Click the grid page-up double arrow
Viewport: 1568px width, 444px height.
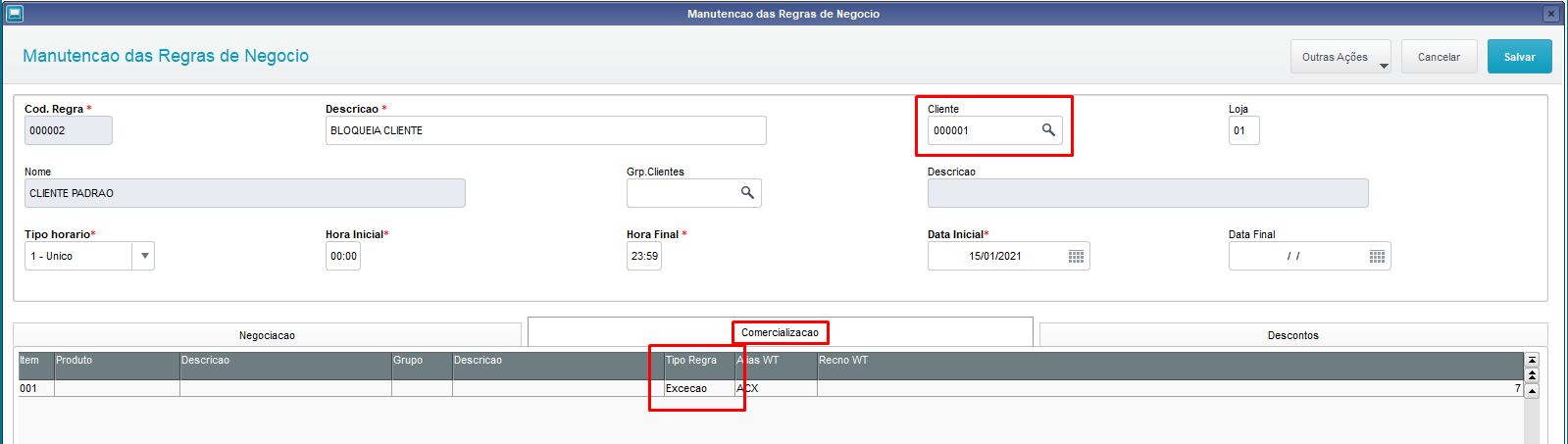click(x=1532, y=375)
